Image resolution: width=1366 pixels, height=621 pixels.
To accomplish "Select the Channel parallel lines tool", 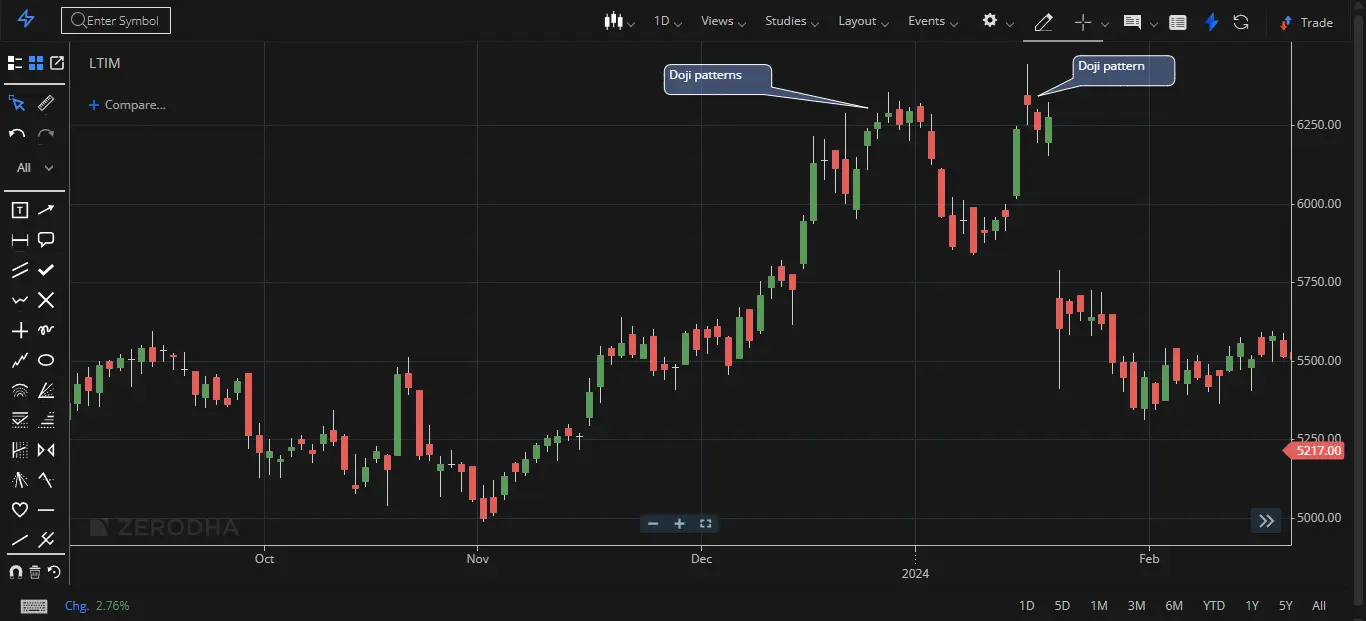I will click(19, 270).
